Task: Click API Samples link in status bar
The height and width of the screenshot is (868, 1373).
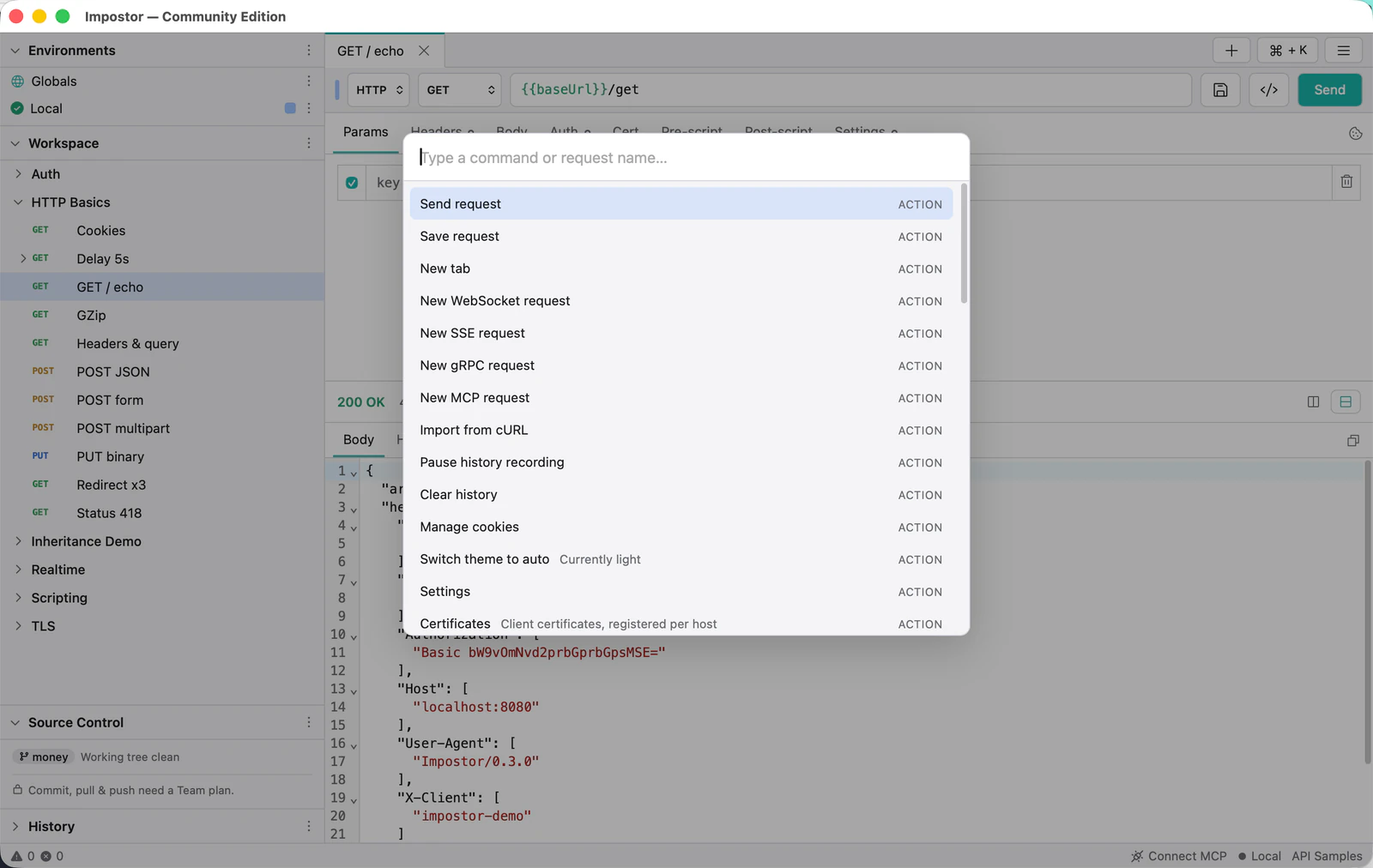Action: (1327, 856)
